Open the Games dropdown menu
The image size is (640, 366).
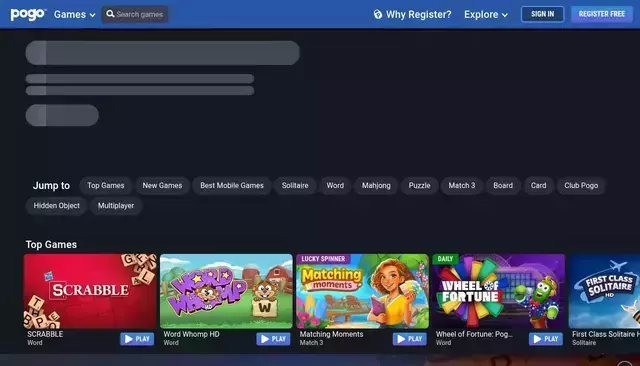tap(75, 14)
